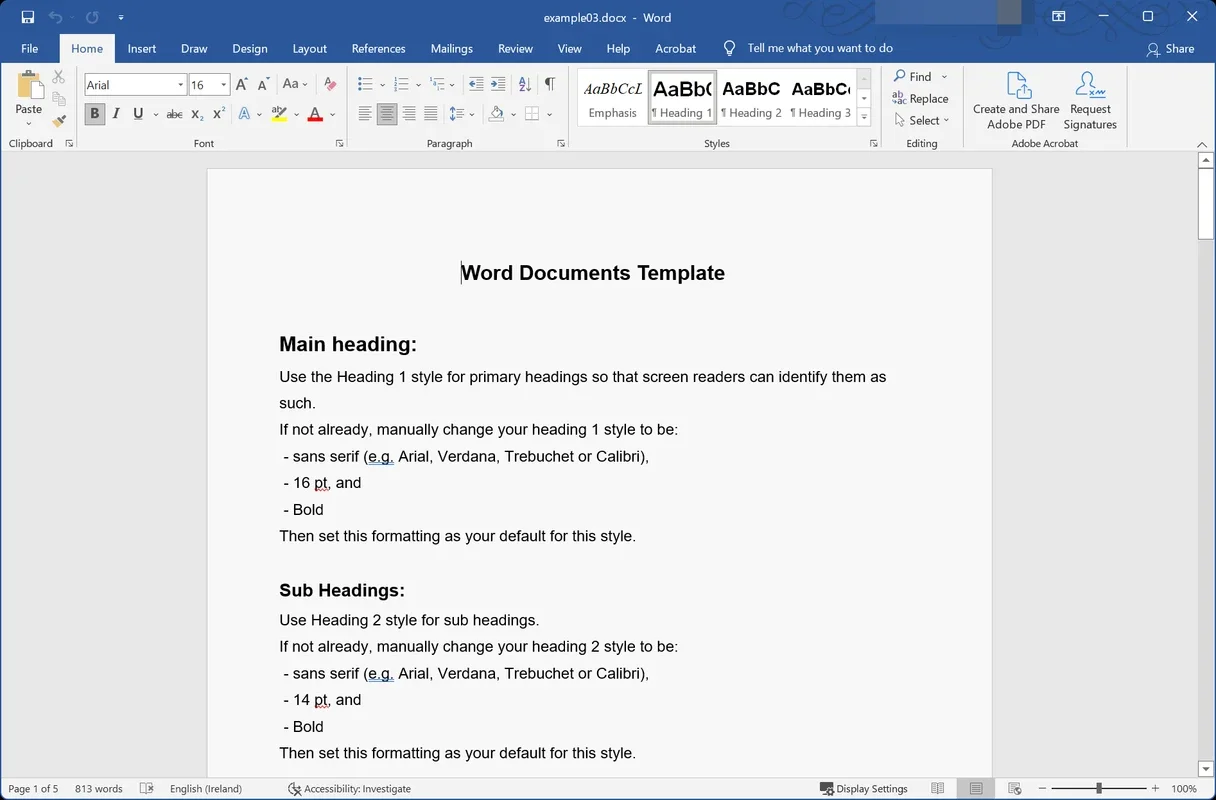The image size is (1216, 800).
Task: Toggle bold formatting
Action: pos(94,114)
